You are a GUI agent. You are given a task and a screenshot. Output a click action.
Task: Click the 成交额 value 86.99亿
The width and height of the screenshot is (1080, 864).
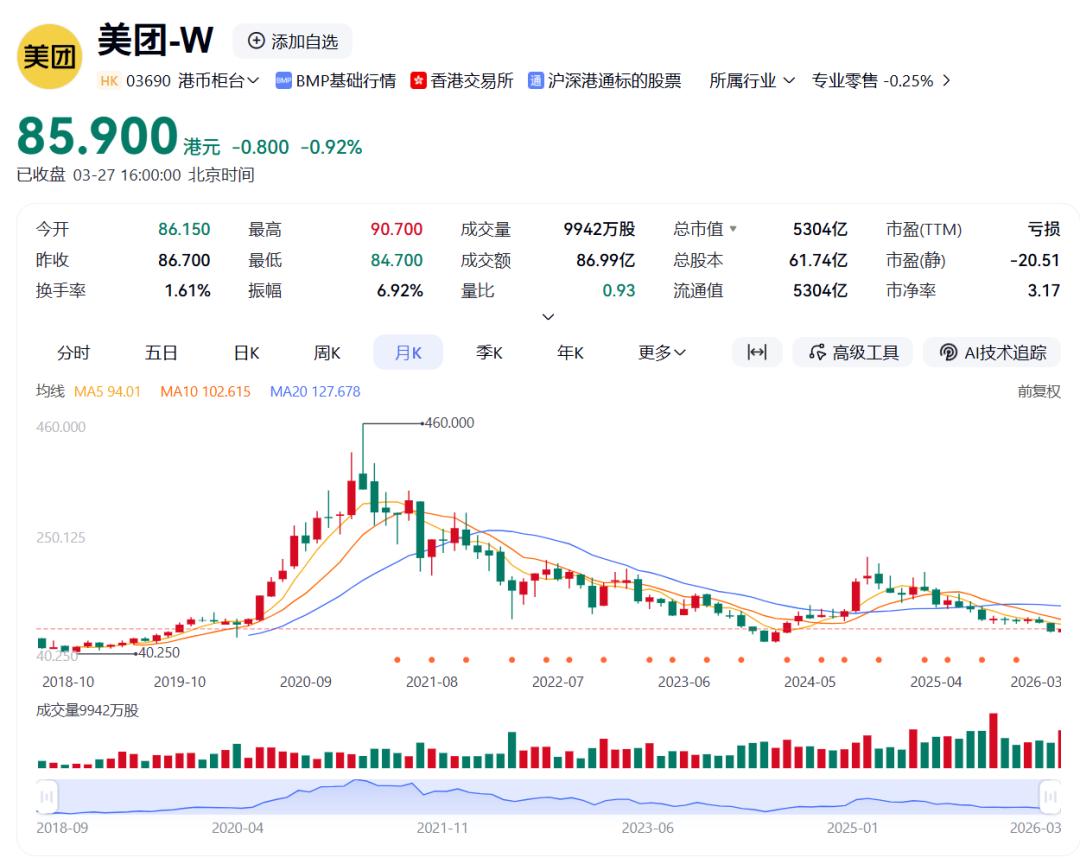[605, 260]
